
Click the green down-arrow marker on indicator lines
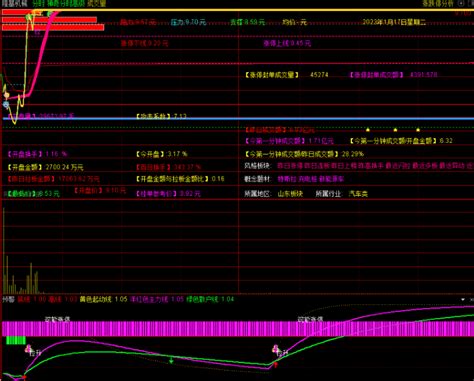[x=171, y=360]
